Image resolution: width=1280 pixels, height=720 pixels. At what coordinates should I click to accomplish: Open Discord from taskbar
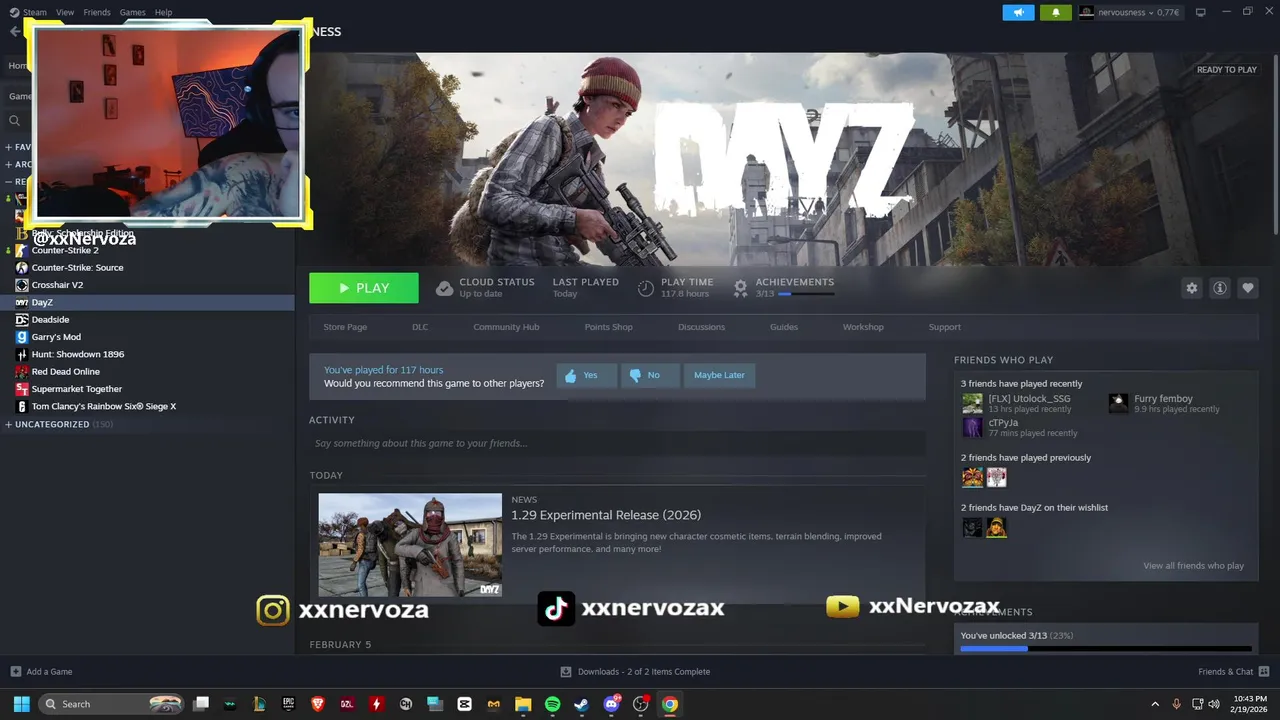[611, 704]
